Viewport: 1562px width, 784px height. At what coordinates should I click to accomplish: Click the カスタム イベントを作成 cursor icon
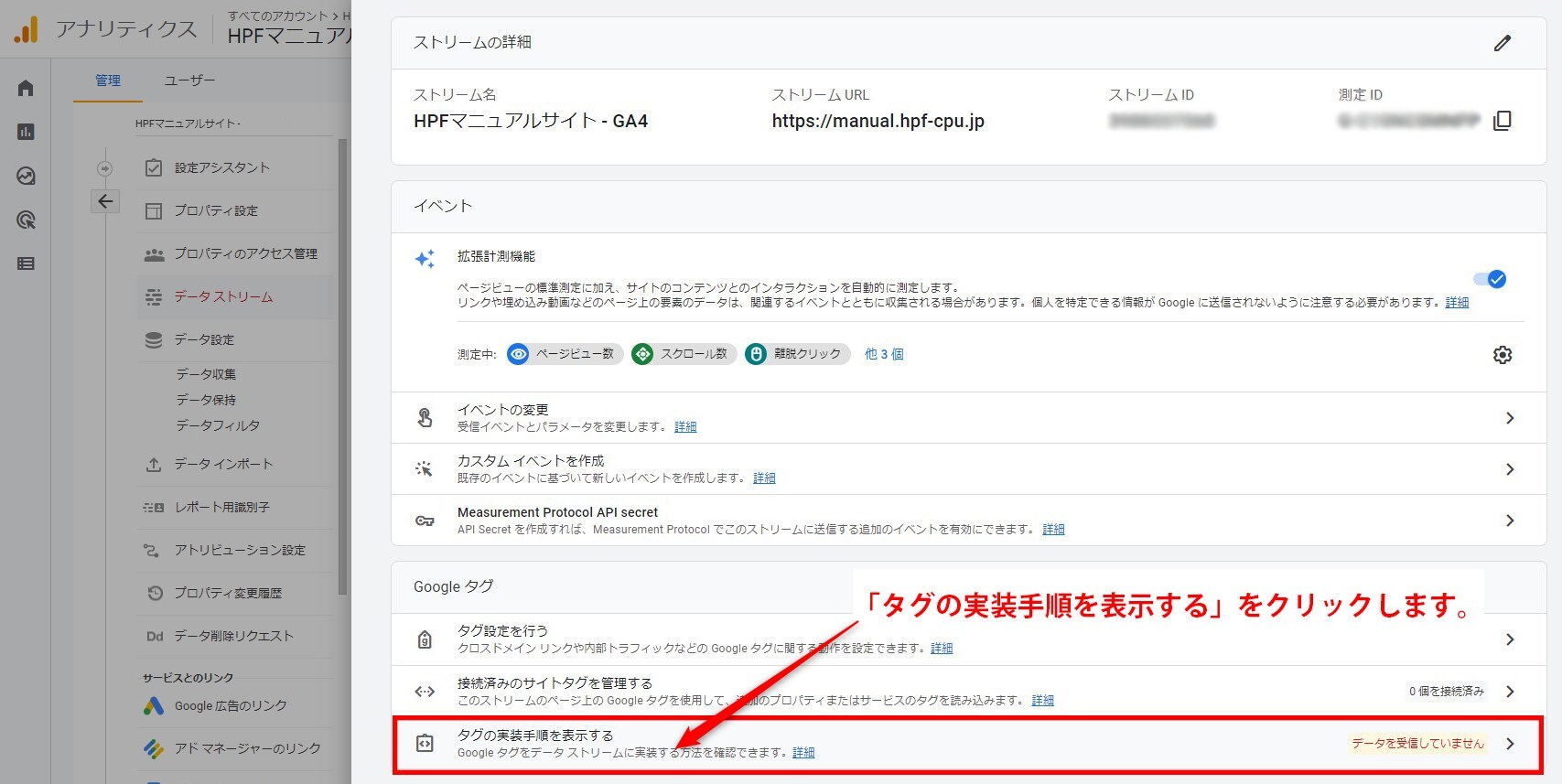click(x=425, y=469)
